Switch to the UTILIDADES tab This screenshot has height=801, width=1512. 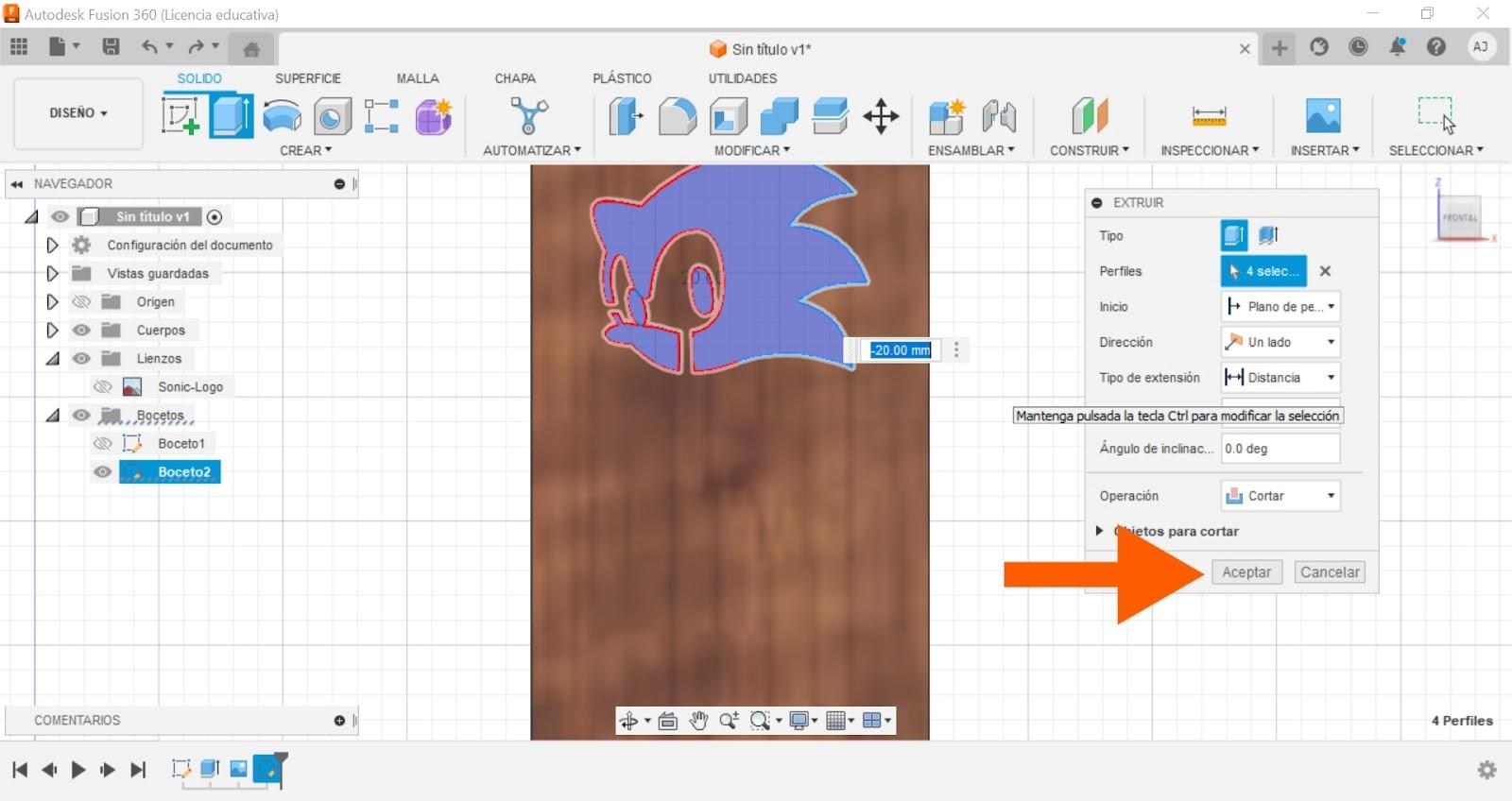[x=743, y=78]
